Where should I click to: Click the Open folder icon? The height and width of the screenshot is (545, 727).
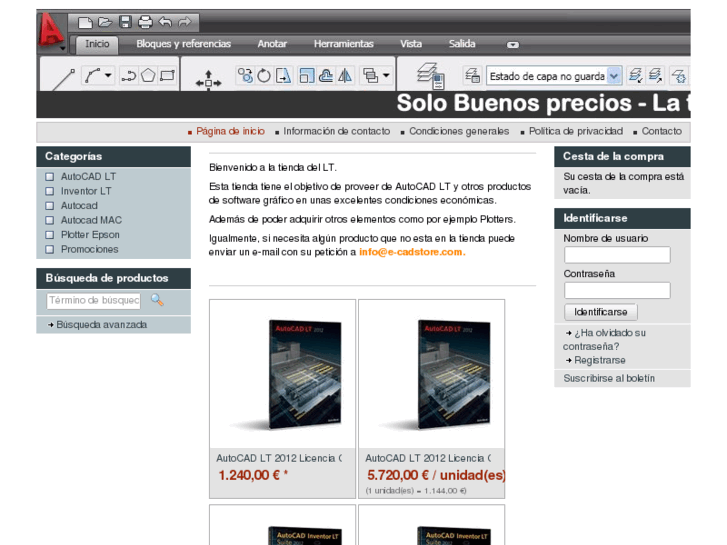tap(105, 22)
